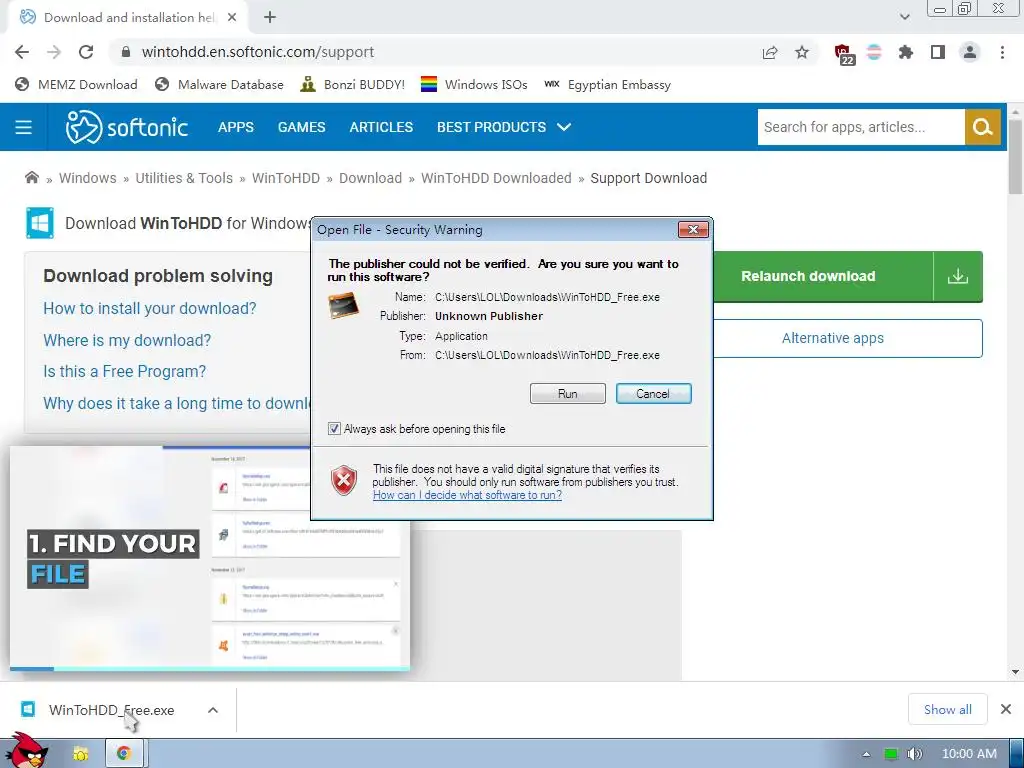The width and height of the screenshot is (1024, 768).
Task: Open the GAMES navigation item
Action: 301,127
